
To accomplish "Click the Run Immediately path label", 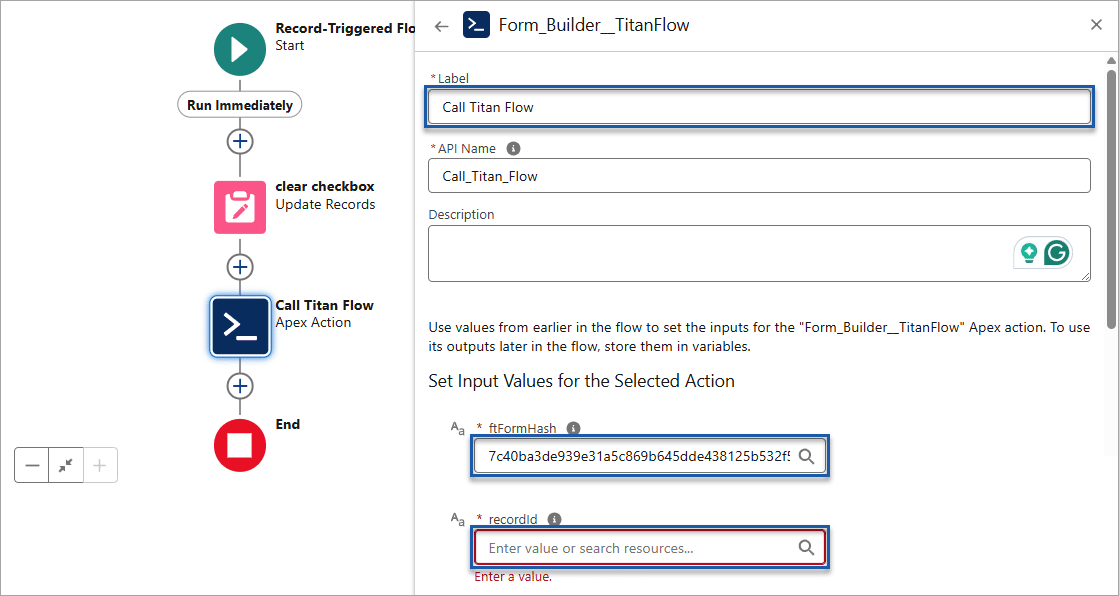I will pyautogui.click(x=240, y=105).
